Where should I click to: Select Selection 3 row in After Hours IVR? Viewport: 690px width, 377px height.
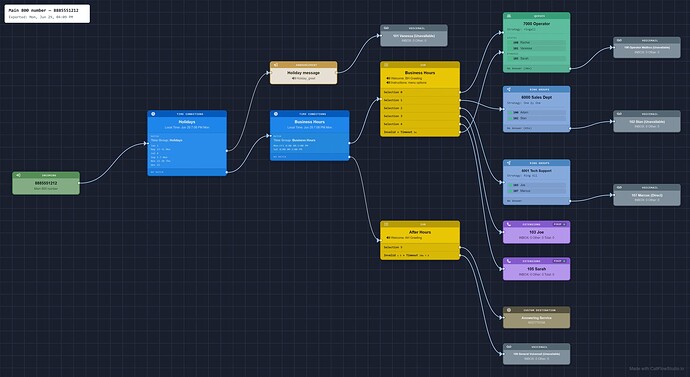[420, 247]
